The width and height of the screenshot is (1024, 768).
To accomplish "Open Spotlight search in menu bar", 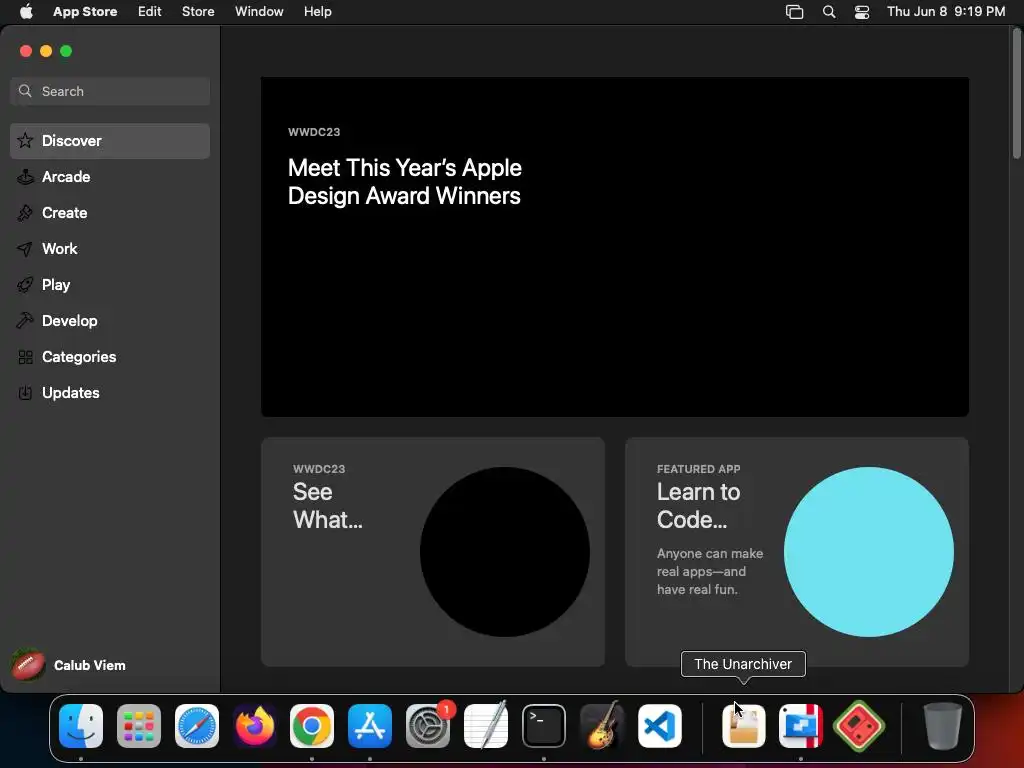I will tap(829, 12).
